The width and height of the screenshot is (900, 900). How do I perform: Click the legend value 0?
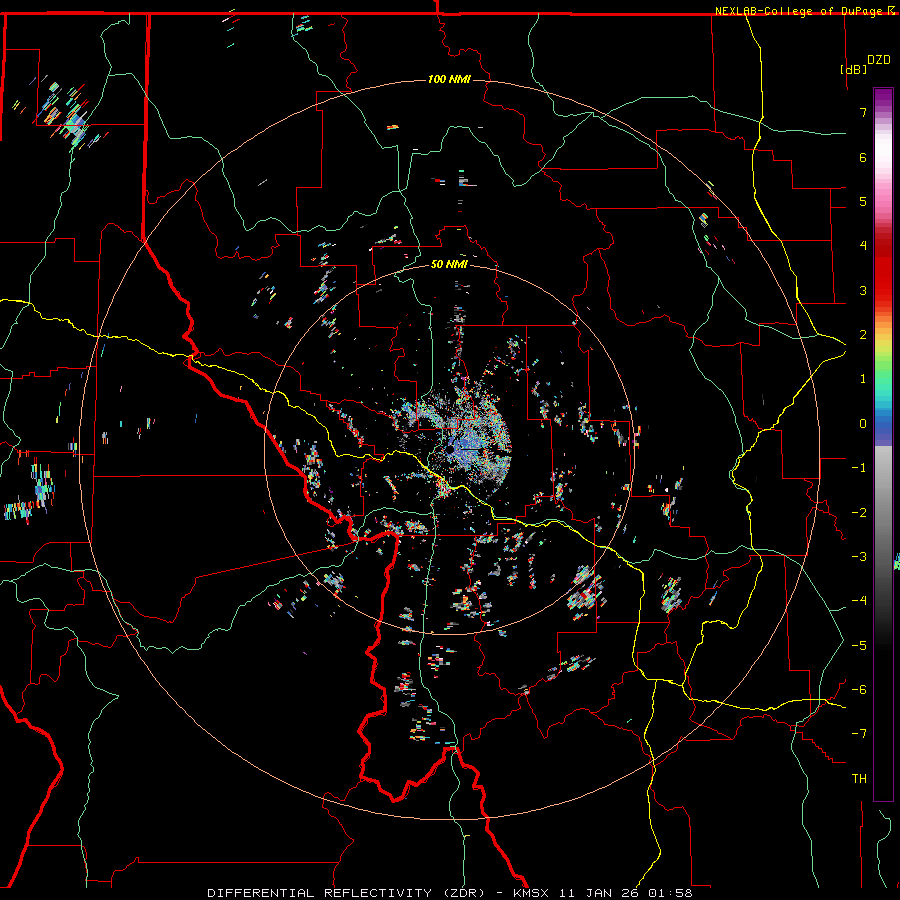tap(863, 424)
